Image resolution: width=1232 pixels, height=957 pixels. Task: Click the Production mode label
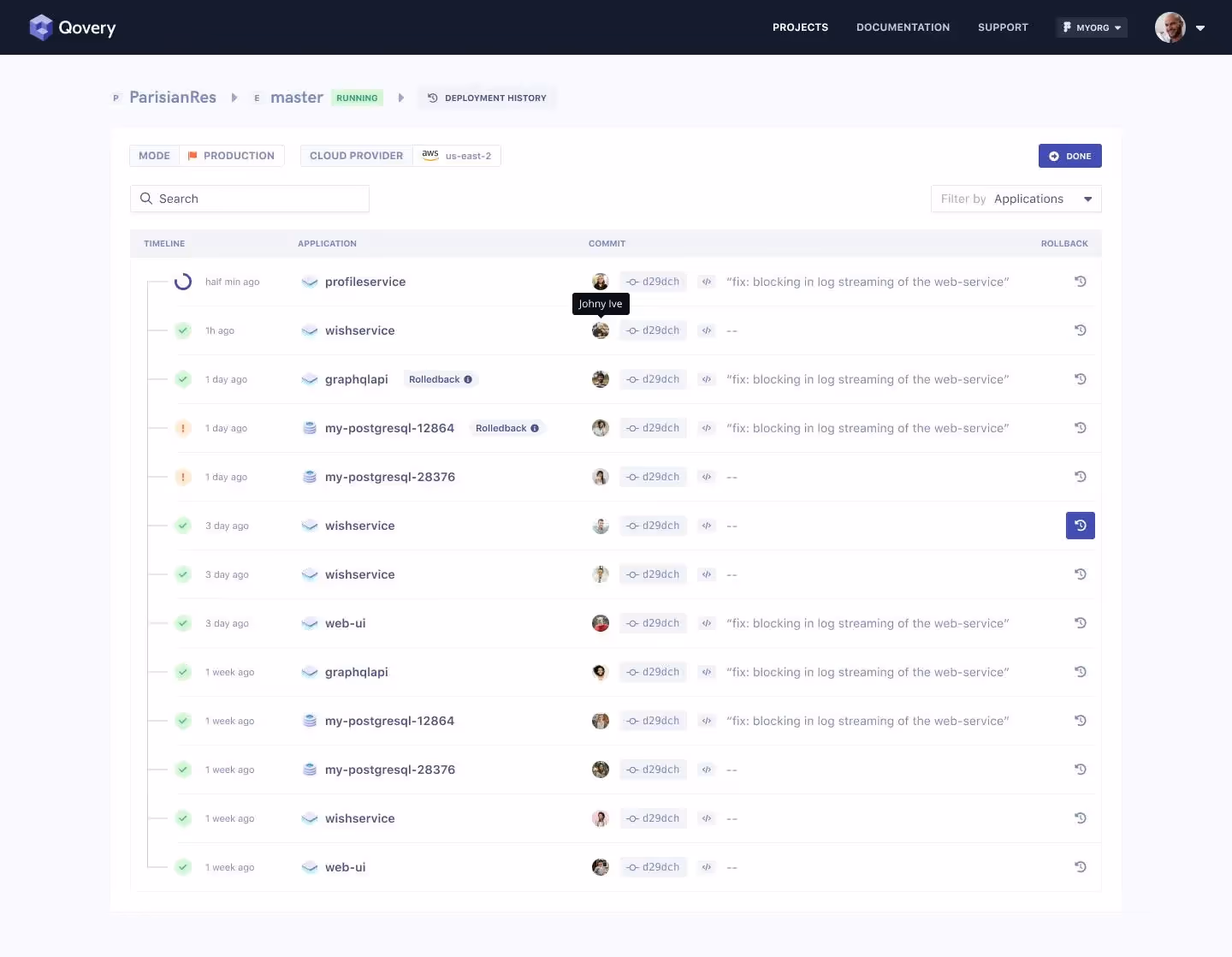[231, 156]
